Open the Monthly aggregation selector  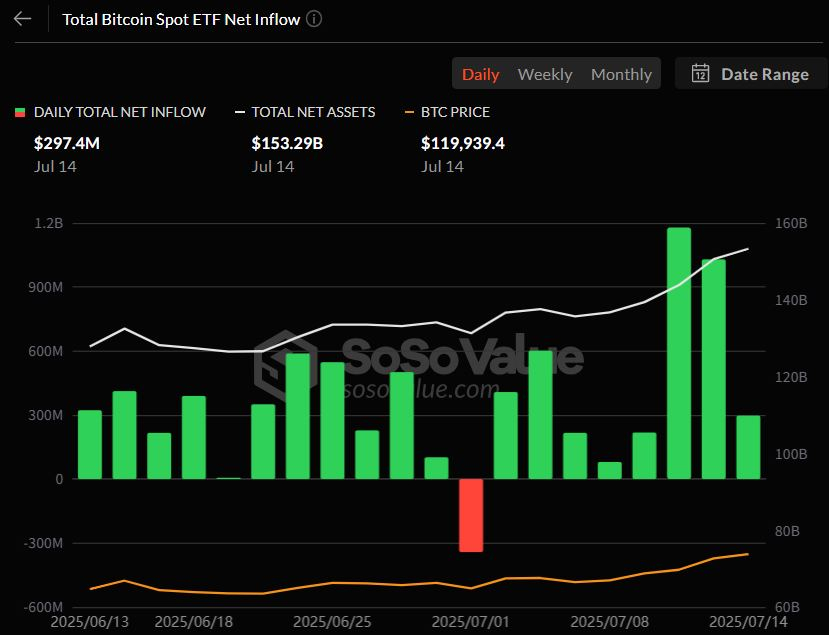click(x=621, y=73)
